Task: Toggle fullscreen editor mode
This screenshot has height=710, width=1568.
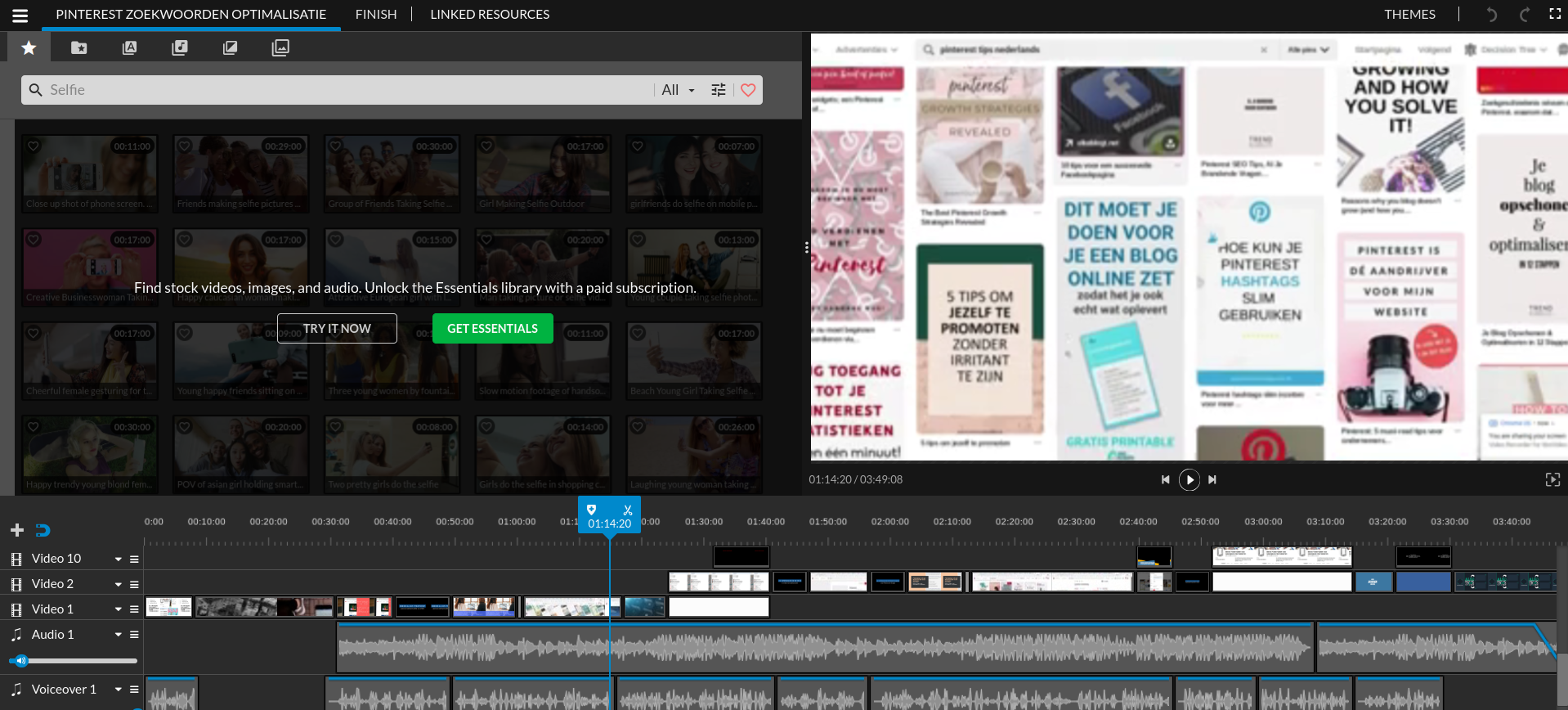Action: coord(1555,14)
